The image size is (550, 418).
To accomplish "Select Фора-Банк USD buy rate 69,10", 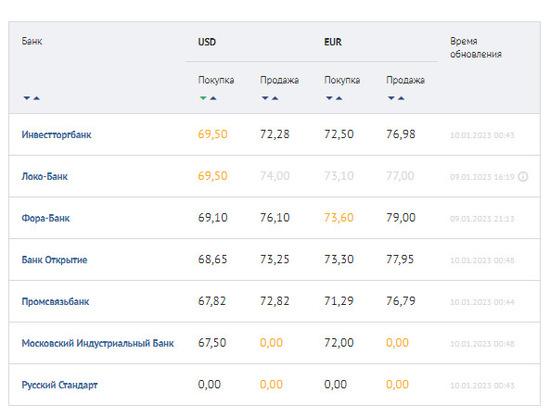I will (213, 218).
